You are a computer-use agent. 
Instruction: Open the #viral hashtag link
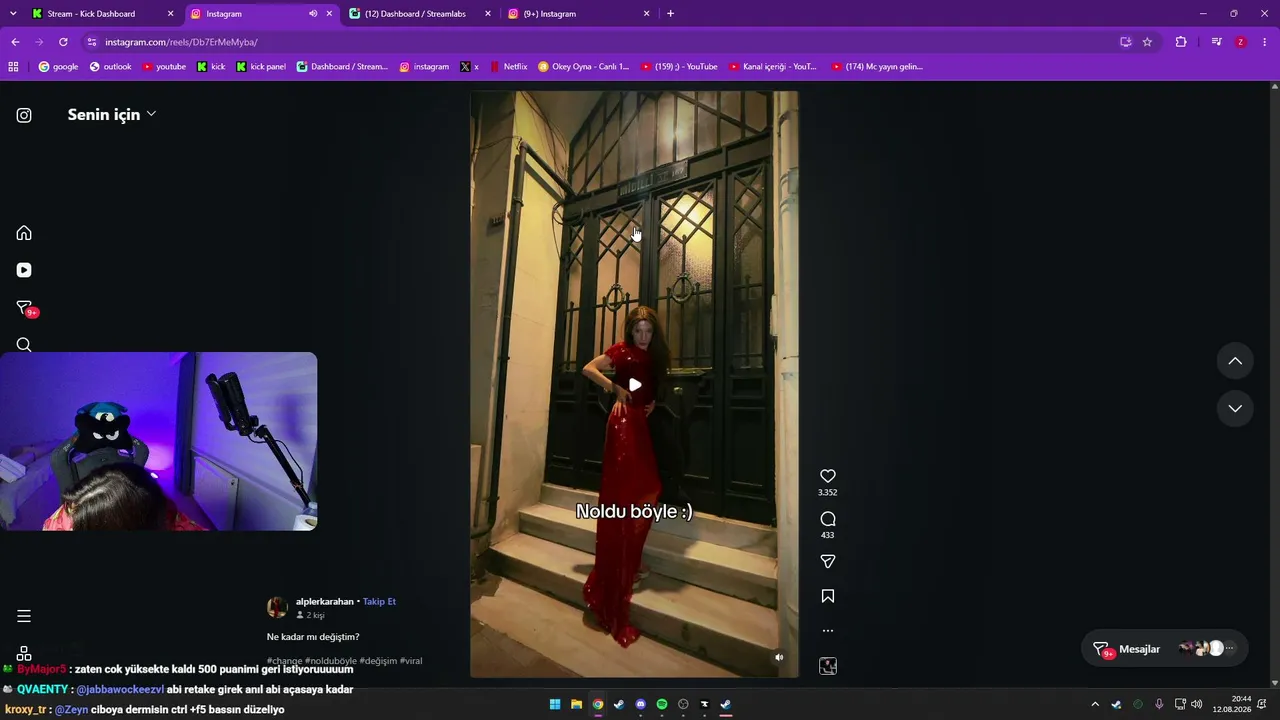(x=411, y=661)
